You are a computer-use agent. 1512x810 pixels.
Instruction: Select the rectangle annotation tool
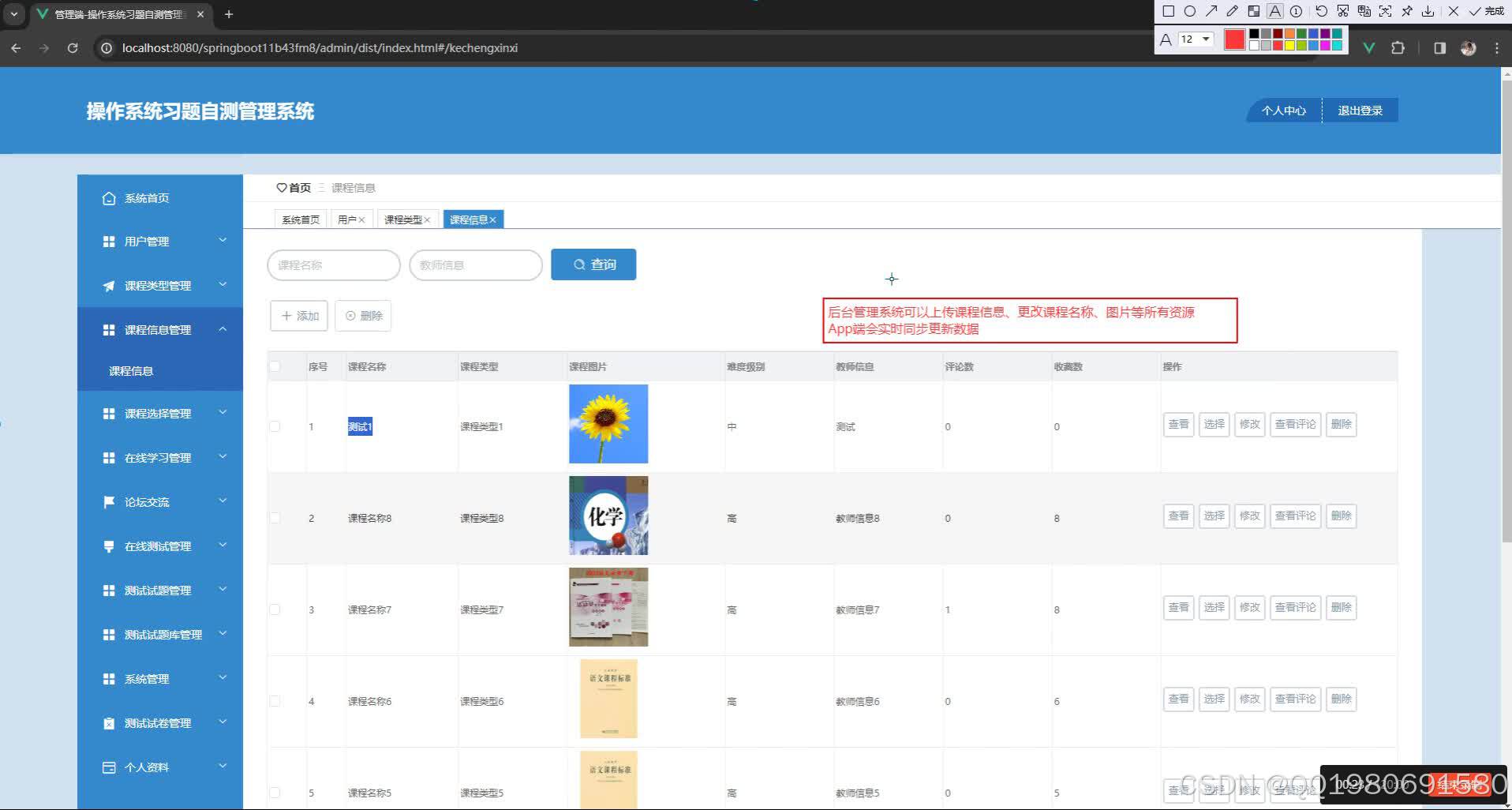(1169, 11)
